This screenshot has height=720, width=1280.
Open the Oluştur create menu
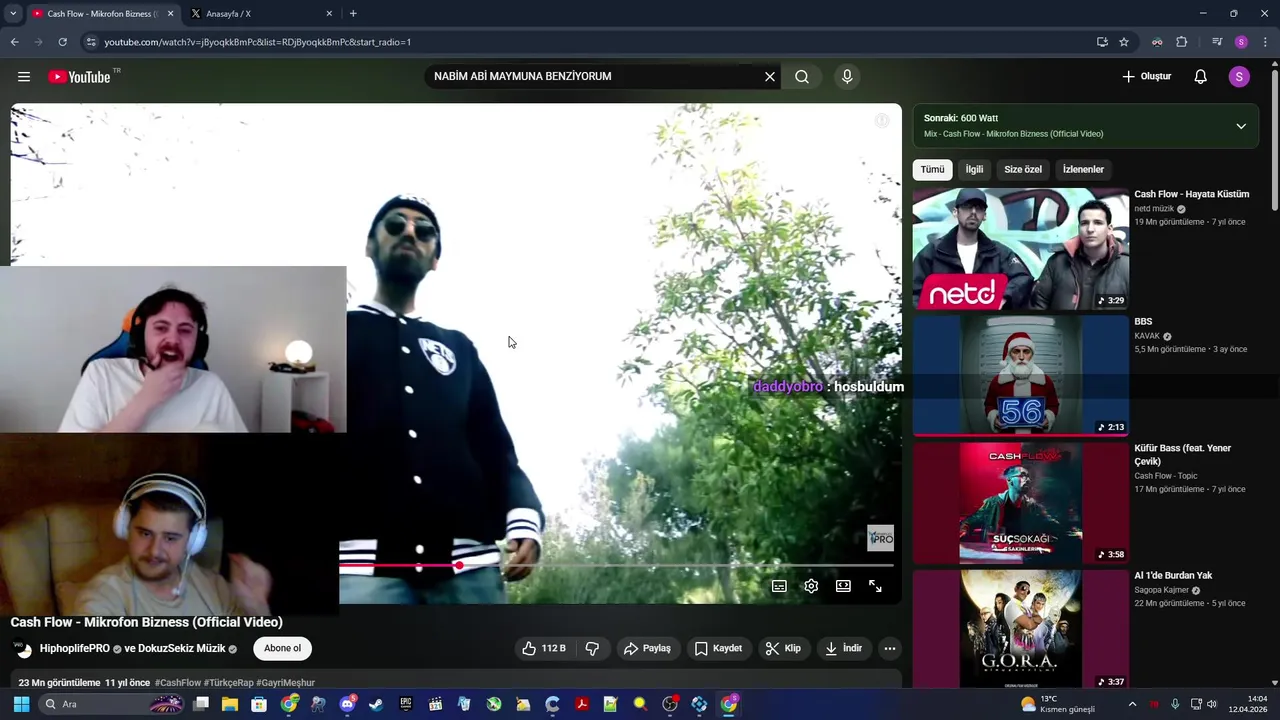pos(1146,77)
